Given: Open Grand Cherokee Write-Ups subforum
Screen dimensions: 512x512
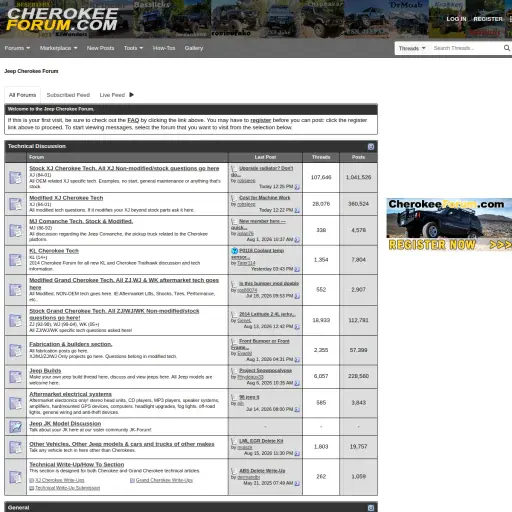Looking at the screenshot, I should click(164, 480).
